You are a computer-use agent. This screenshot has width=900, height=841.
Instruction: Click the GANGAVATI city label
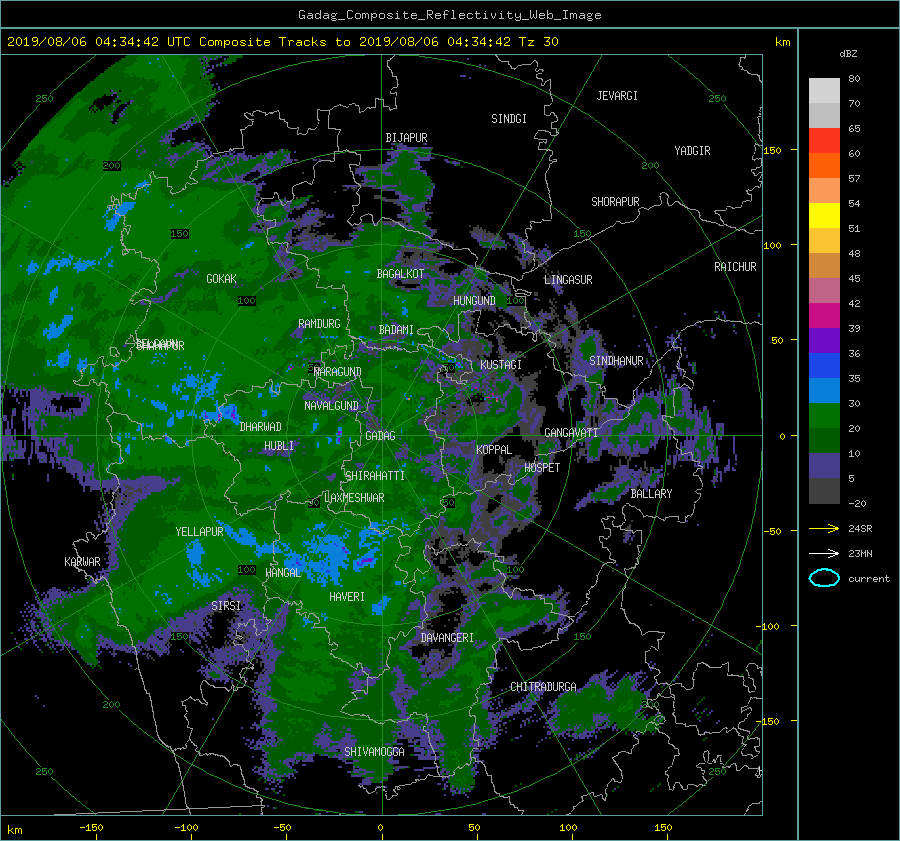571,433
